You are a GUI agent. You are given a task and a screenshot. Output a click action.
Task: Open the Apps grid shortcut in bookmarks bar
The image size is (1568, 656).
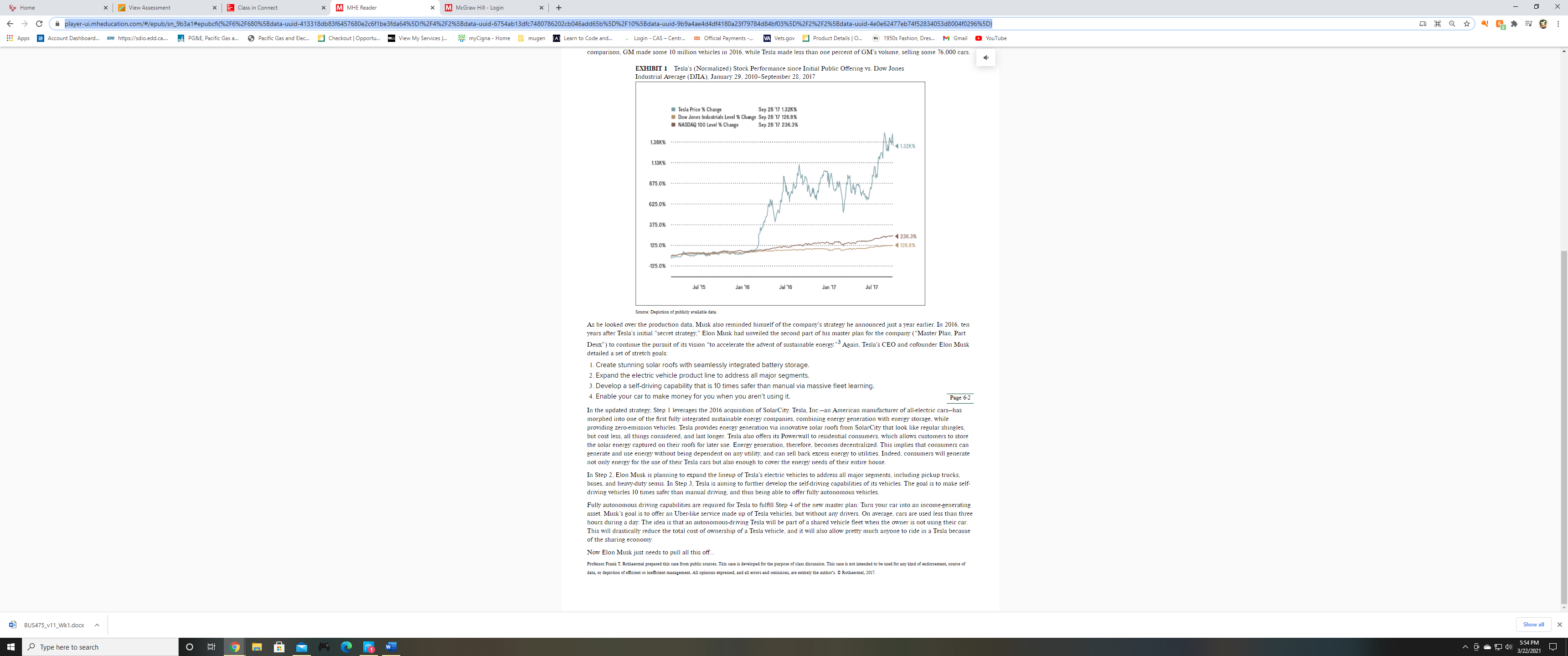(x=18, y=38)
